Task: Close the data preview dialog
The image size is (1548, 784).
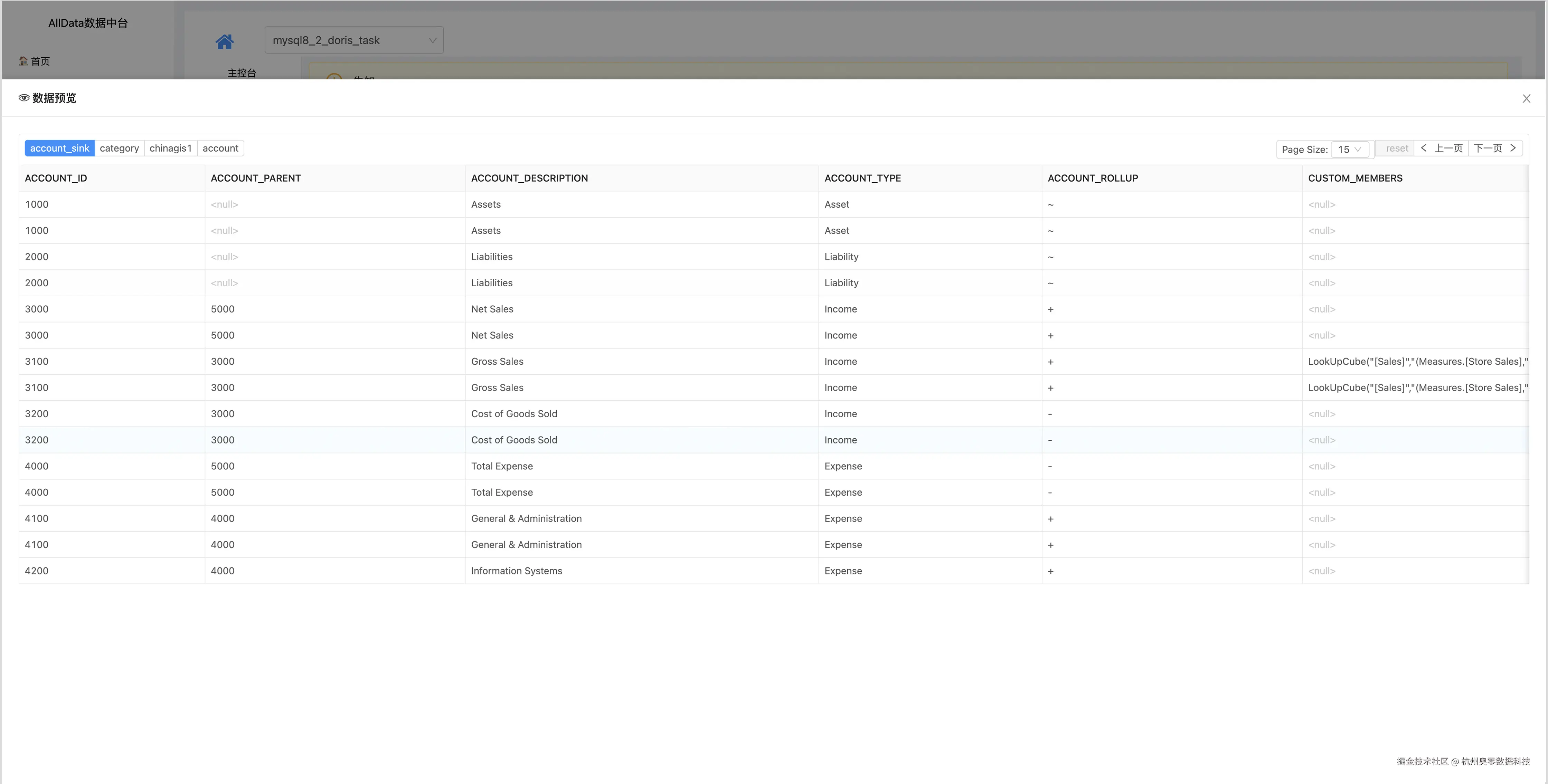Action: click(x=1526, y=98)
